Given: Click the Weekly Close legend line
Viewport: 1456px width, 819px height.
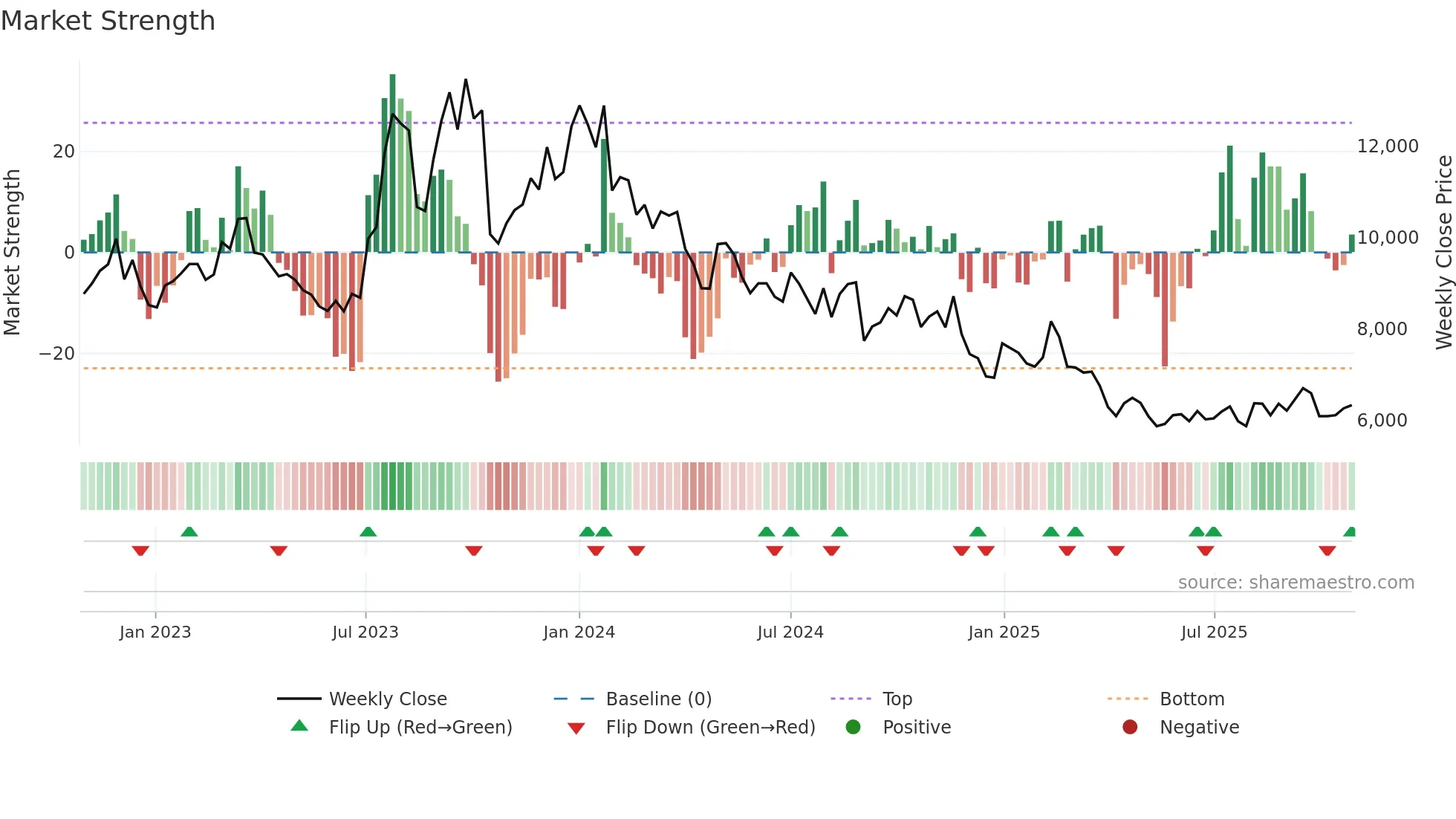Looking at the screenshot, I should (x=299, y=699).
